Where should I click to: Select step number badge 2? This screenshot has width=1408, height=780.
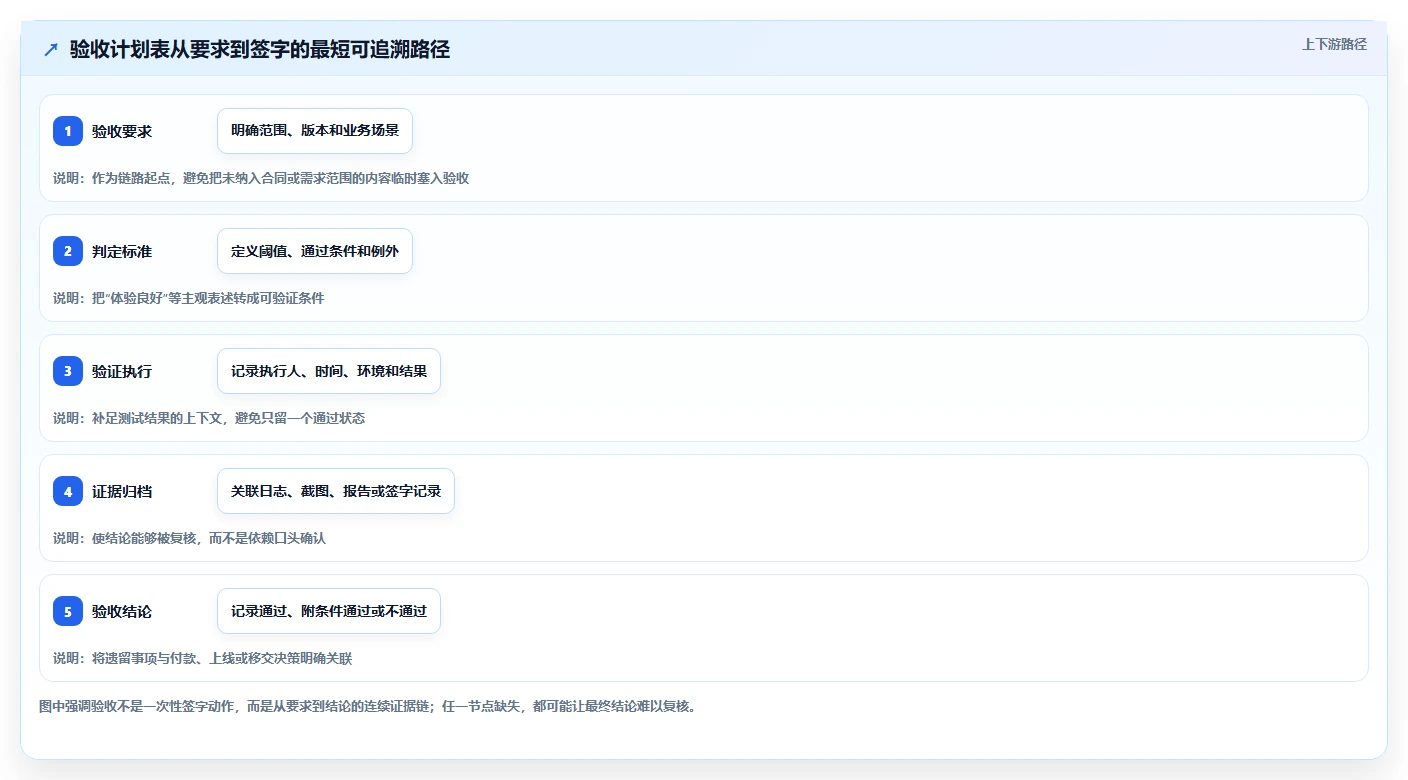(x=68, y=251)
